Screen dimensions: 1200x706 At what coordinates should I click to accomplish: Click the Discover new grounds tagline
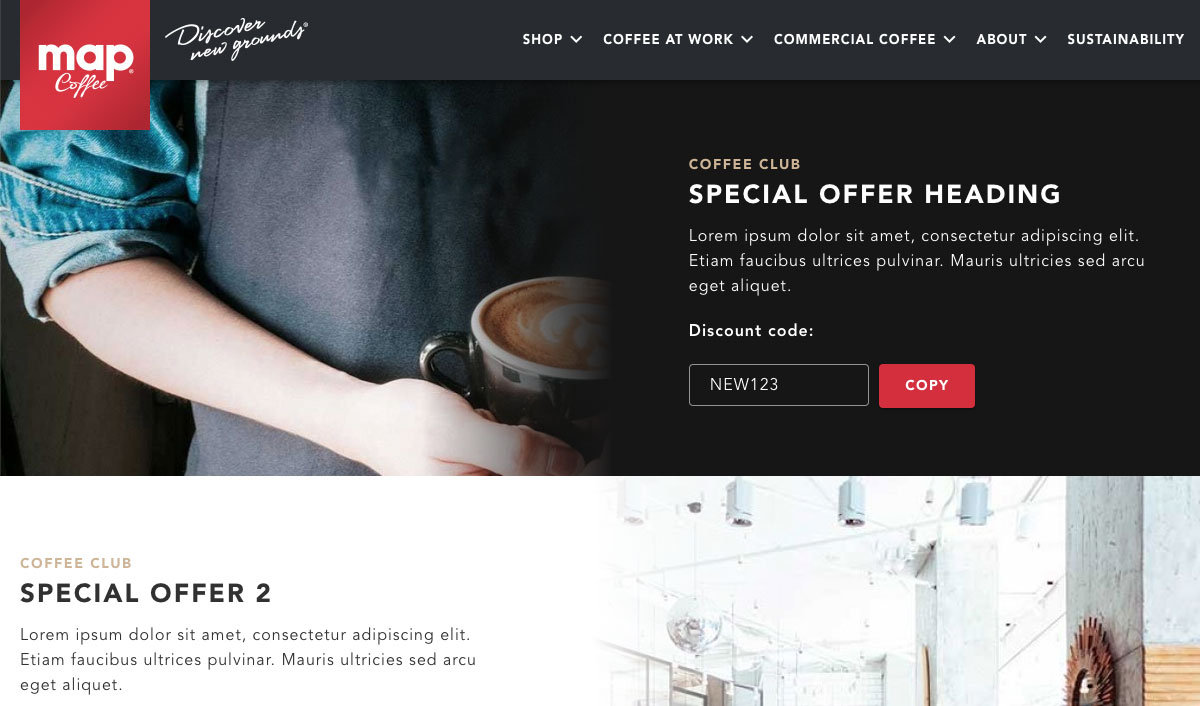(236, 40)
